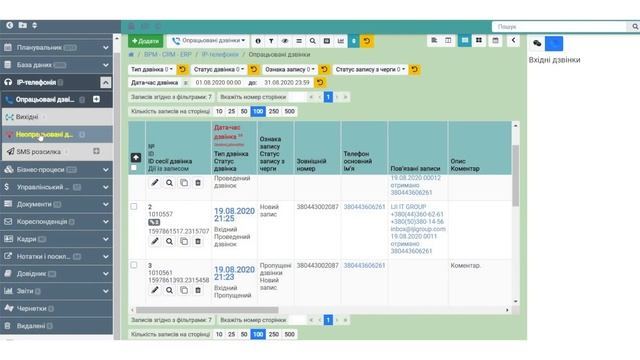Switch to the blue table view icon

click(x=464, y=40)
